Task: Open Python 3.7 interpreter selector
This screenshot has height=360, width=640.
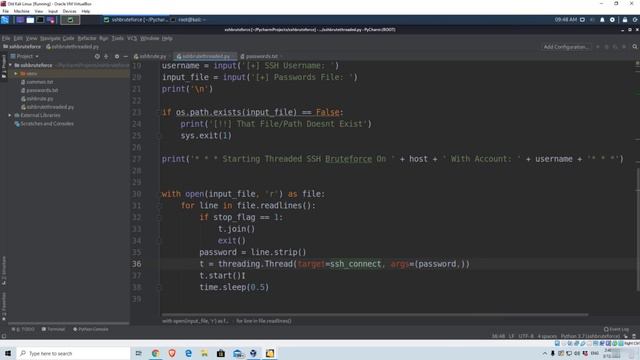Action: coord(590,336)
